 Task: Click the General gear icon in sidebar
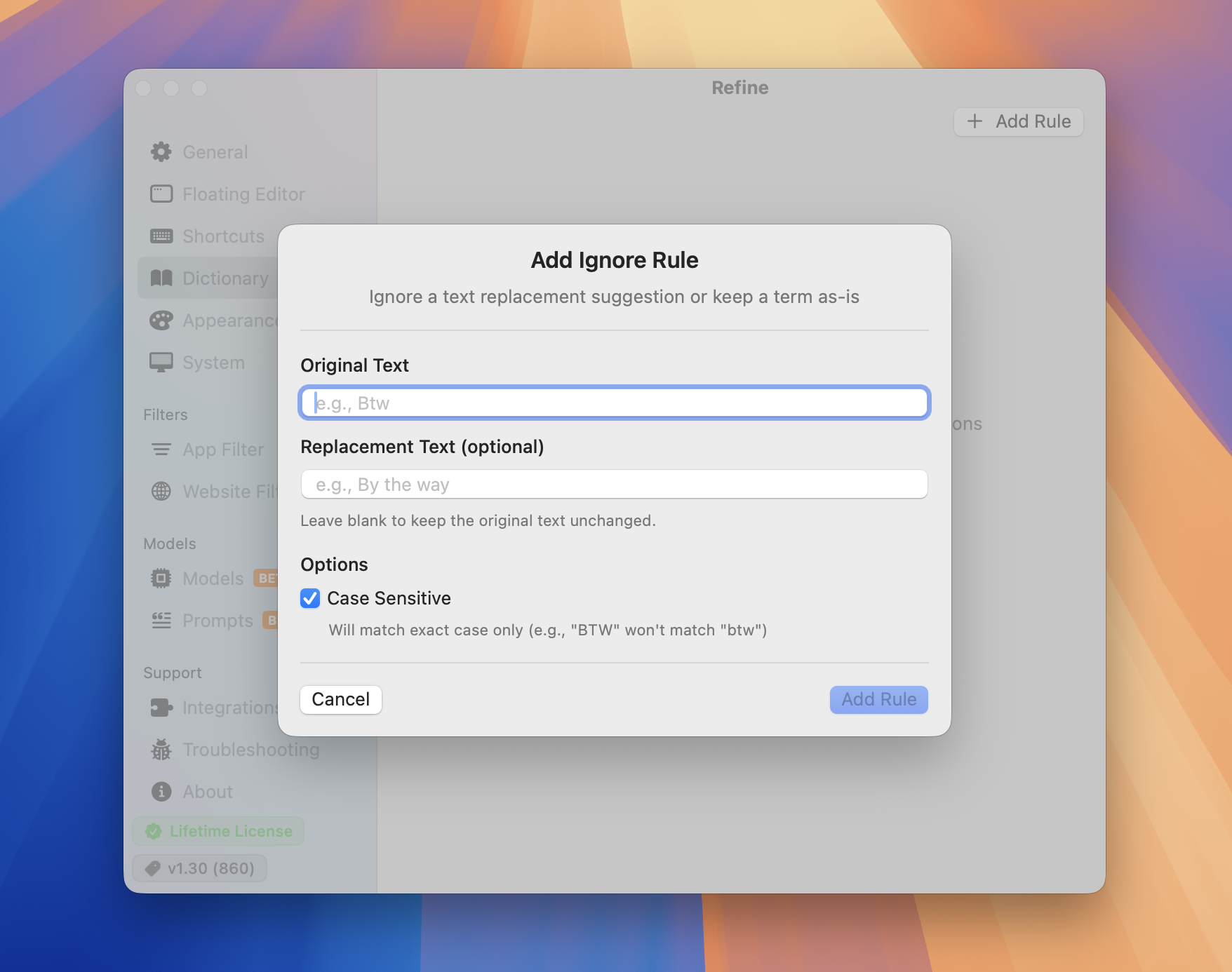point(161,152)
